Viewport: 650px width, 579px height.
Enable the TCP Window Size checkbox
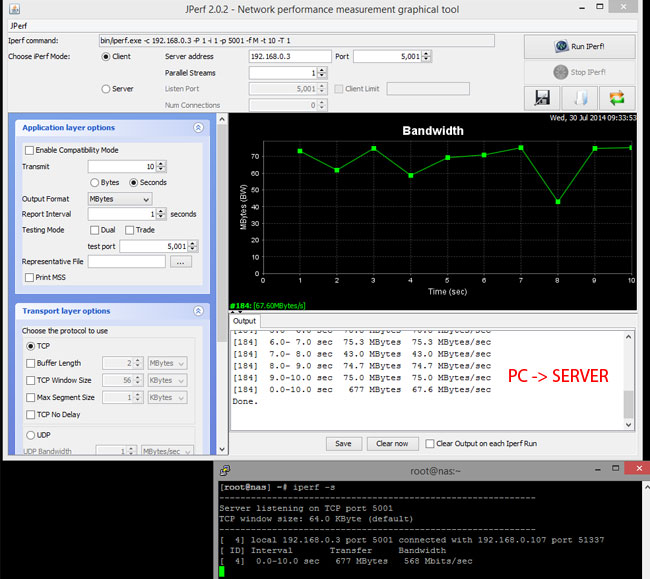tap(30, 380)
